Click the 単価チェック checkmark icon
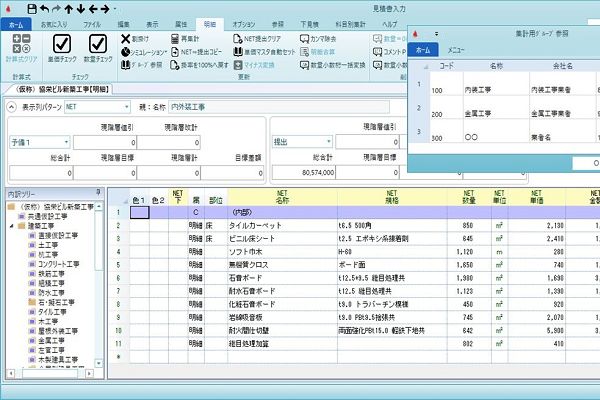Screen dimensions: 600x400 (62, 44)
